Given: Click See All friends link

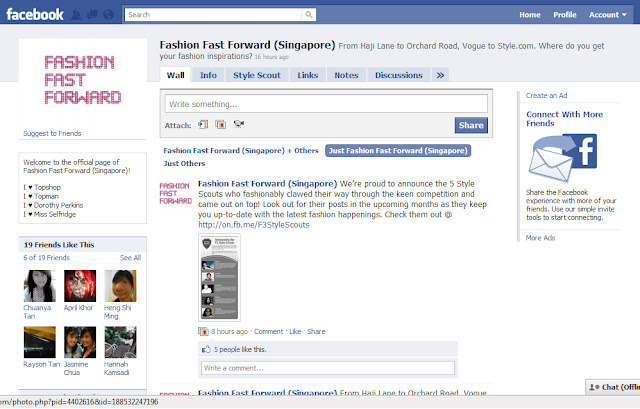Looking at the screenshot, I should [x=130, y=258].
